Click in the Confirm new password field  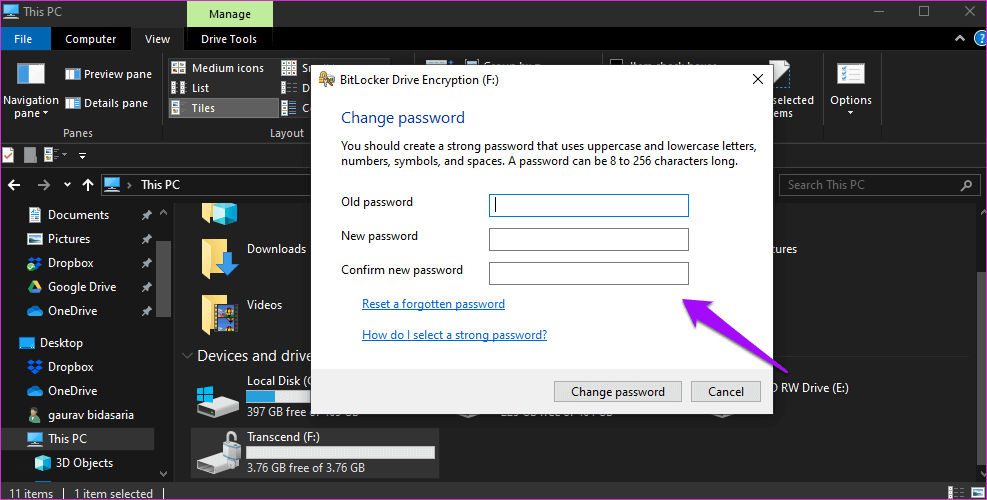coord(589,273)
